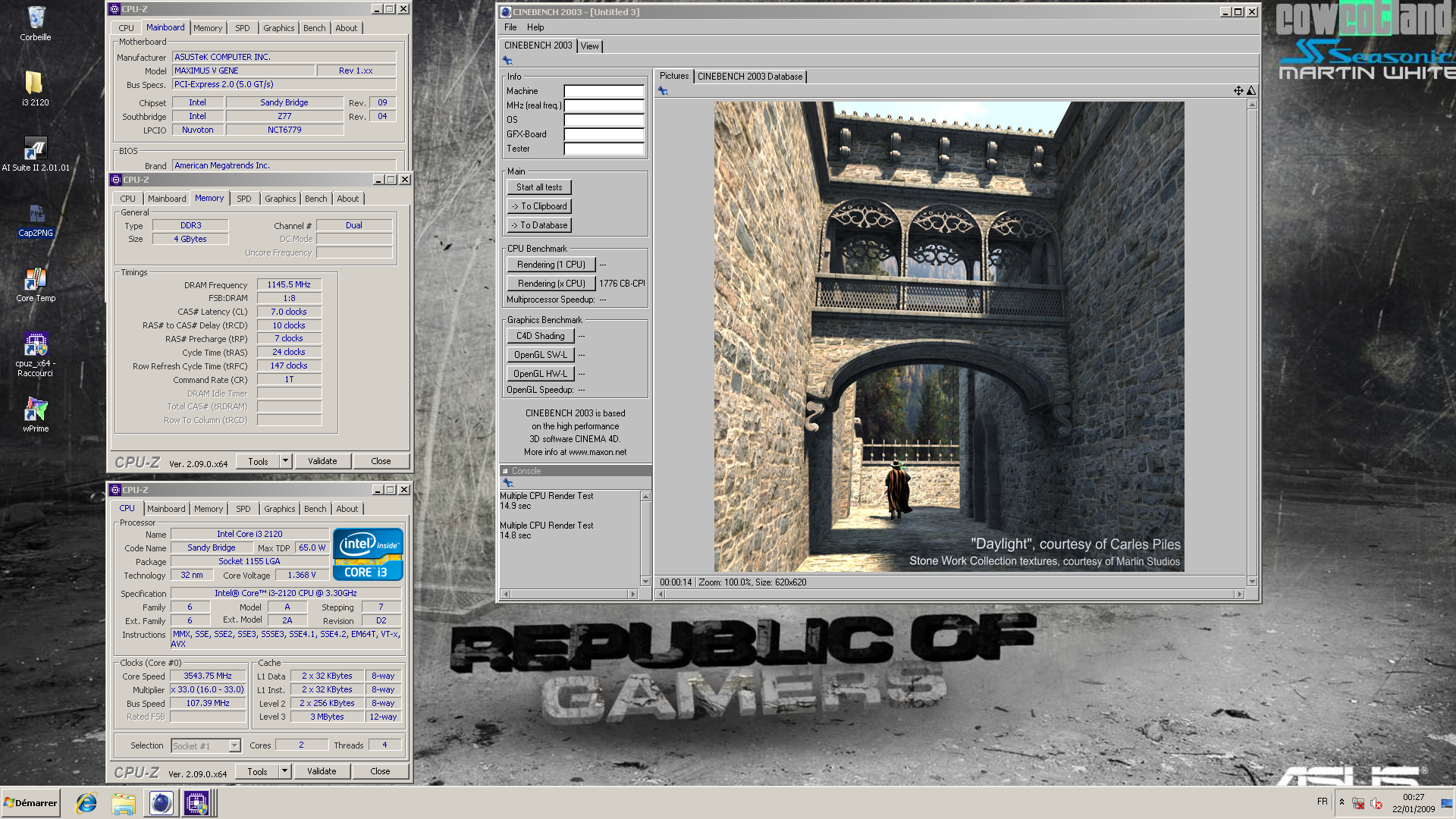This screenshot has height=819, width=1456.
Task: Click the move arrows icon above the picture
Action: coord(1238,91)
